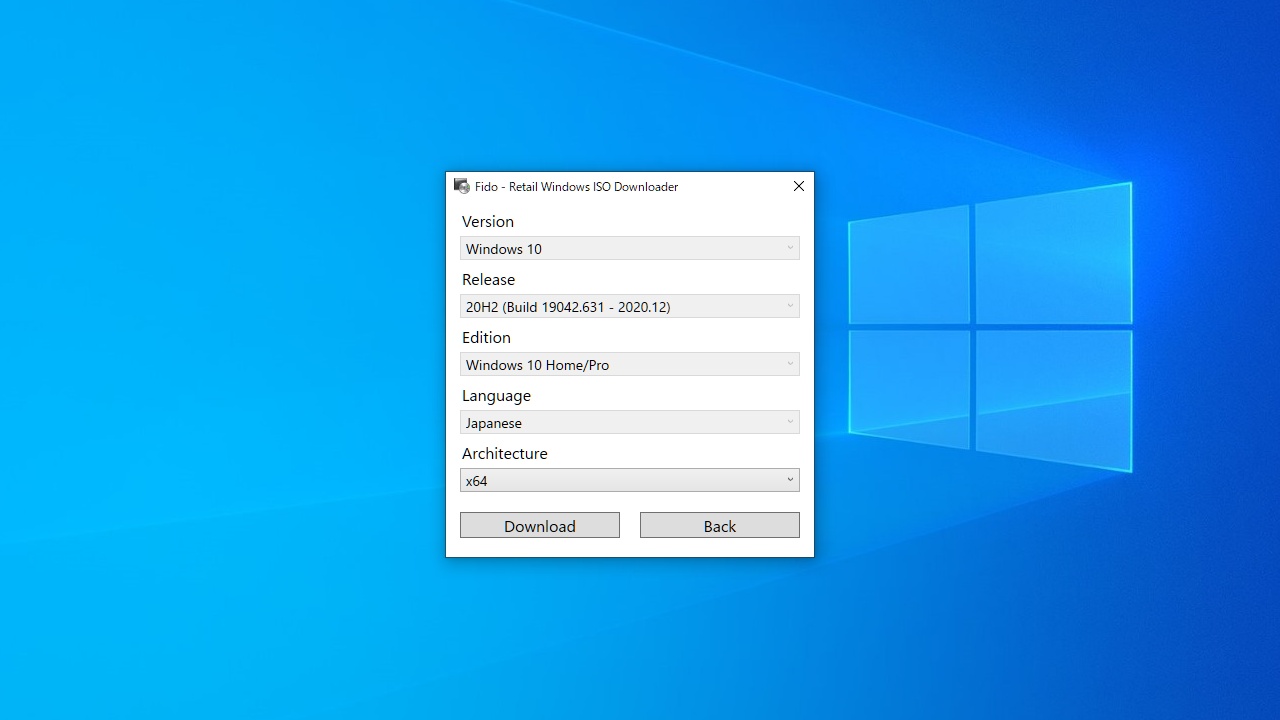This screenshot has height=720, width=1280.
Task: Click the Version label text
Action: pyautogui.click(x=488, y=221)
